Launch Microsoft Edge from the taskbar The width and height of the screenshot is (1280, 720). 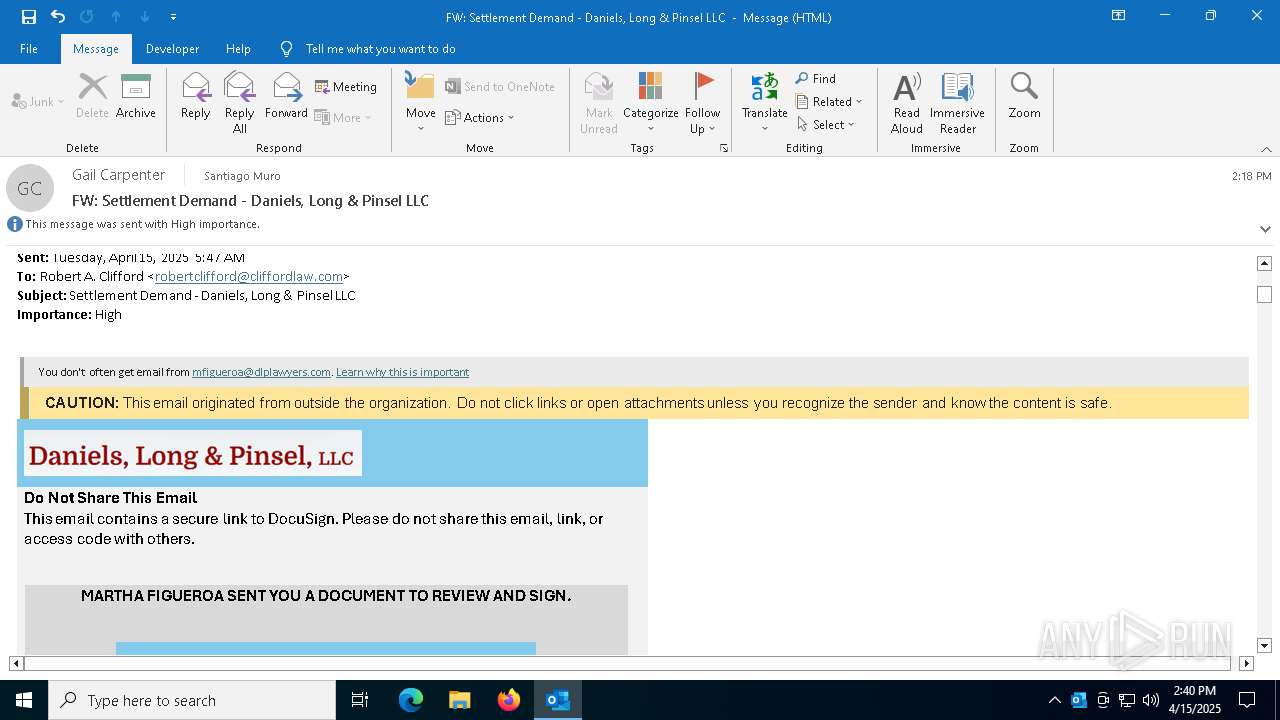(411, 700)
